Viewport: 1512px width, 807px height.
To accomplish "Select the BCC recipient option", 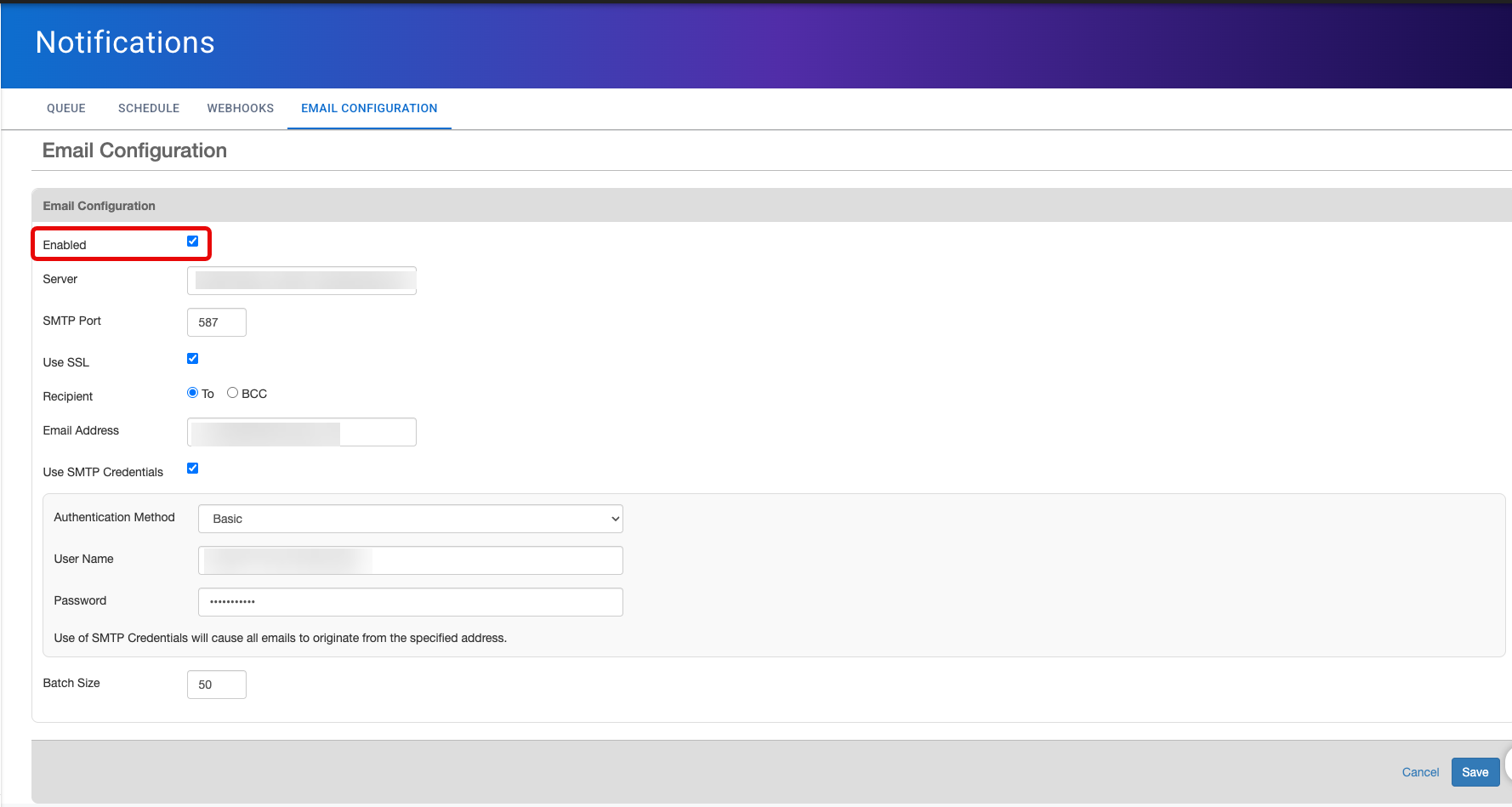I will click(x=232, y=392).
